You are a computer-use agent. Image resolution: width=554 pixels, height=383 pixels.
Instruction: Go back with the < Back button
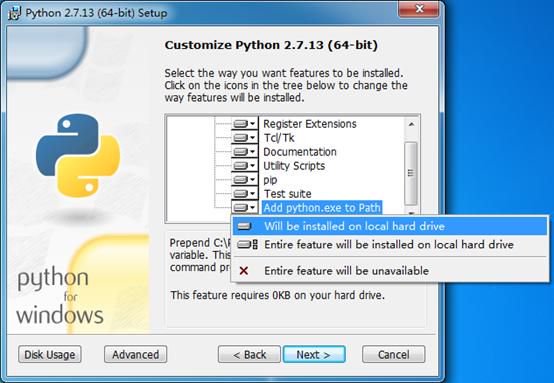pyautogui.click(x=249, y=354)
